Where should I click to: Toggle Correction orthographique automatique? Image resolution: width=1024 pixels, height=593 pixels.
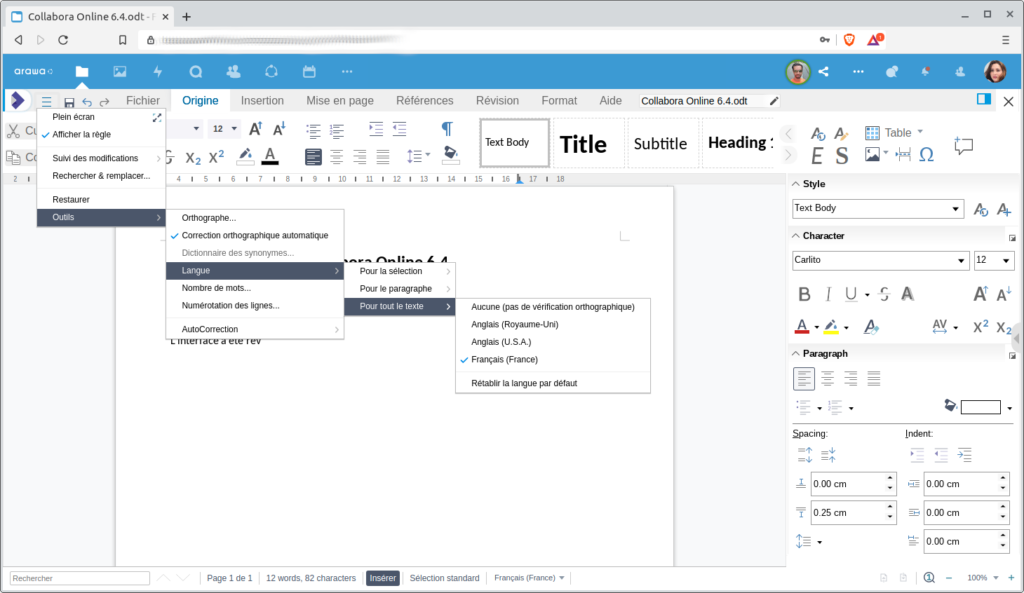[x=255, y=235]
